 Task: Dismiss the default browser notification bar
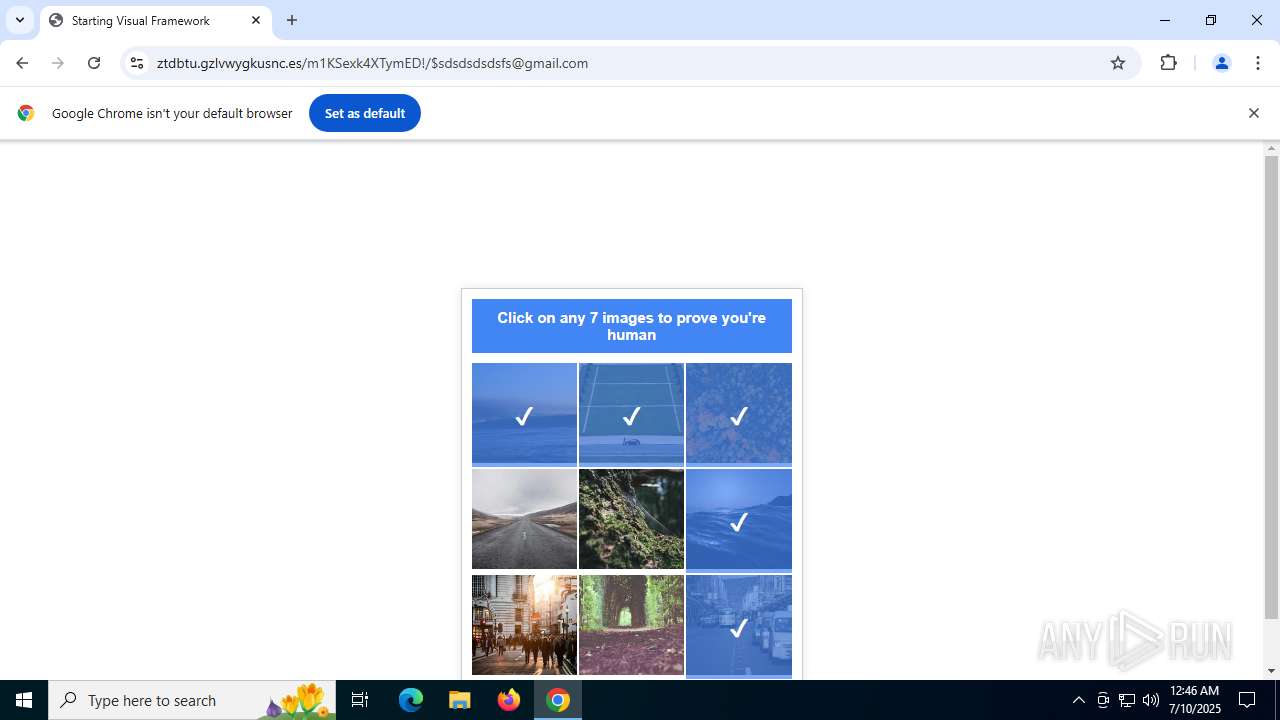(1253, 113)
